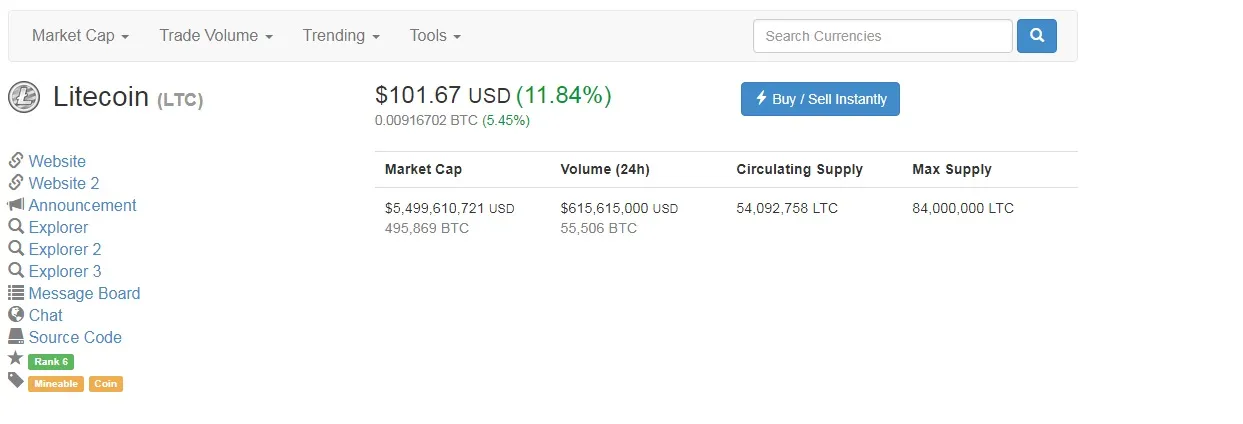This screenshot has height=424, width=1243.
Task: Click the magnifying glass search button
Action: click(x=1037, y=36)
